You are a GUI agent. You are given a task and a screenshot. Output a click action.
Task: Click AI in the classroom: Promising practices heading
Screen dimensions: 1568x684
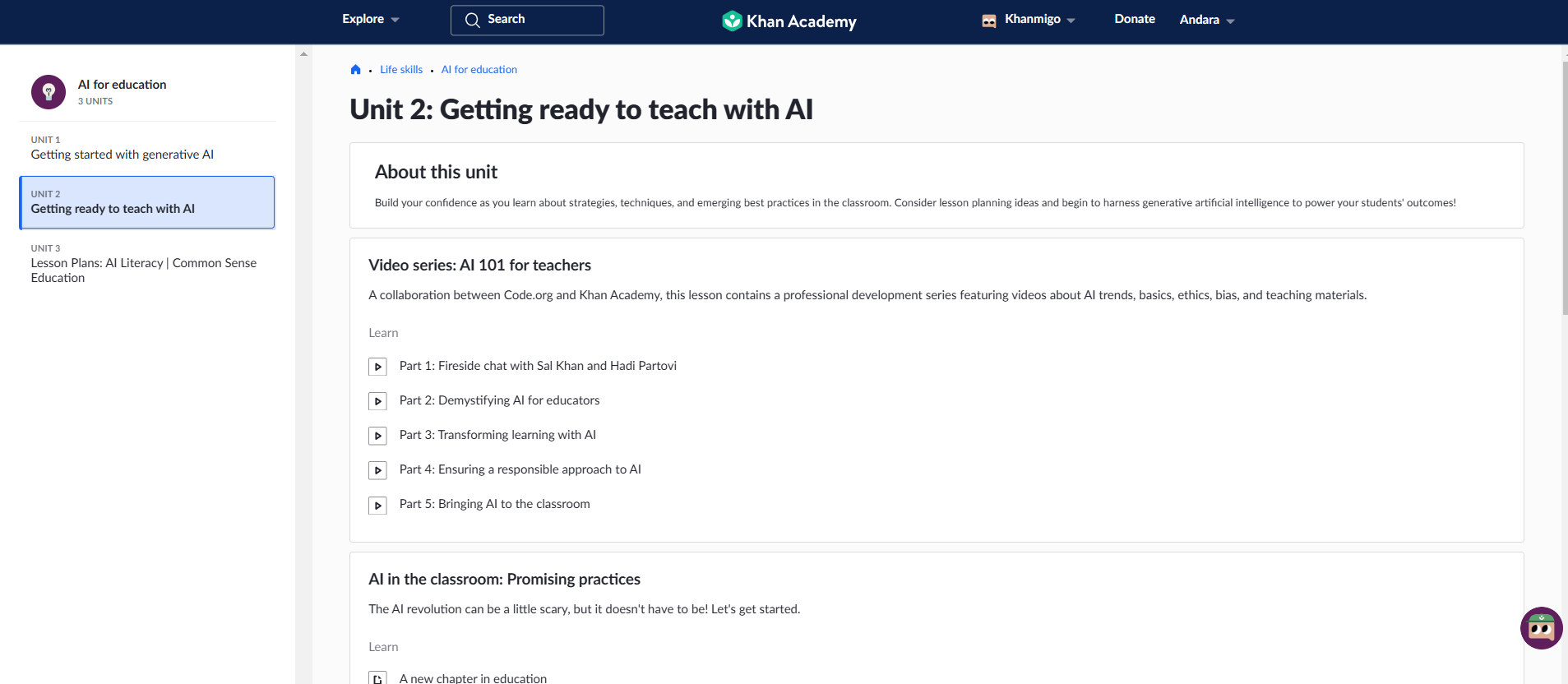click(504, 579)
